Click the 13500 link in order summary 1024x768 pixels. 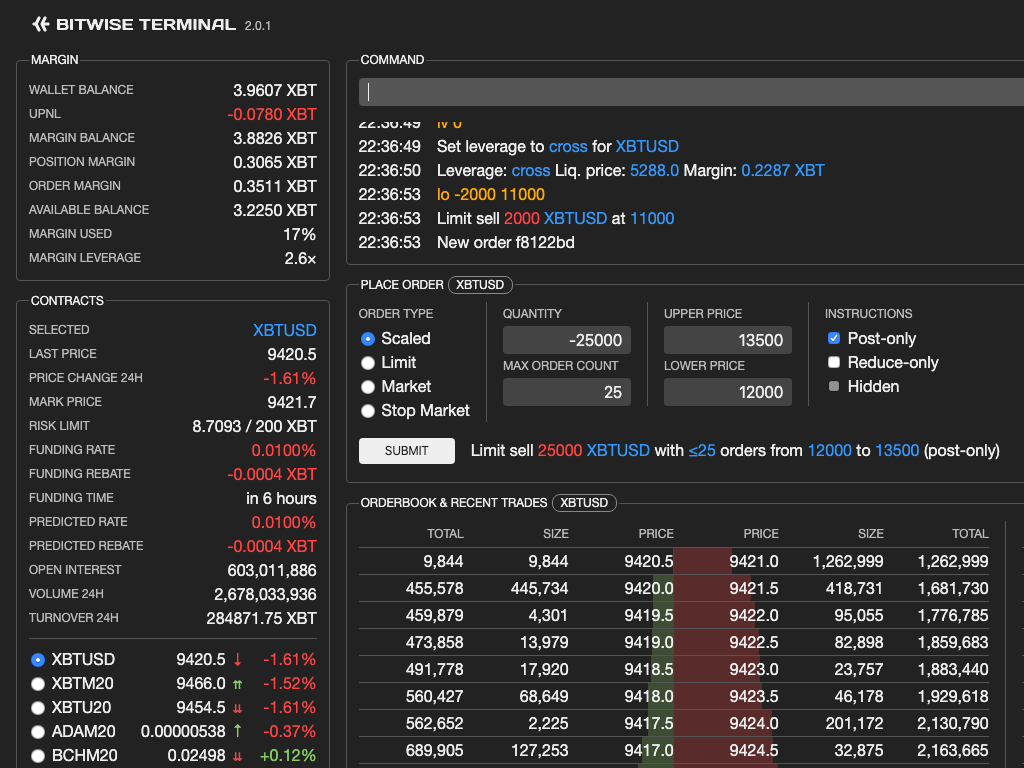point(897,451)
